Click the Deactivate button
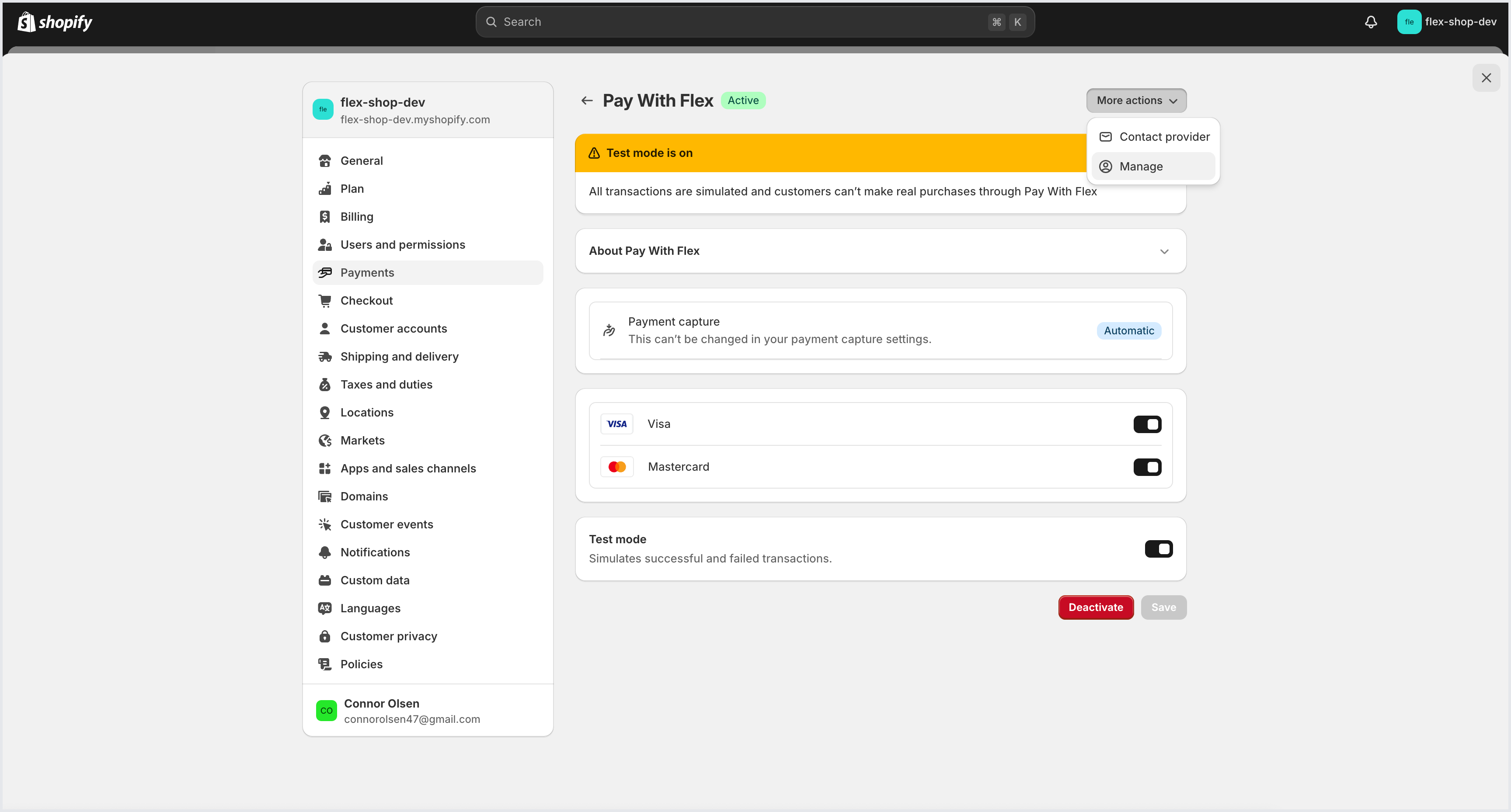Screen dimensions: 1511x812 [1096, 607]
